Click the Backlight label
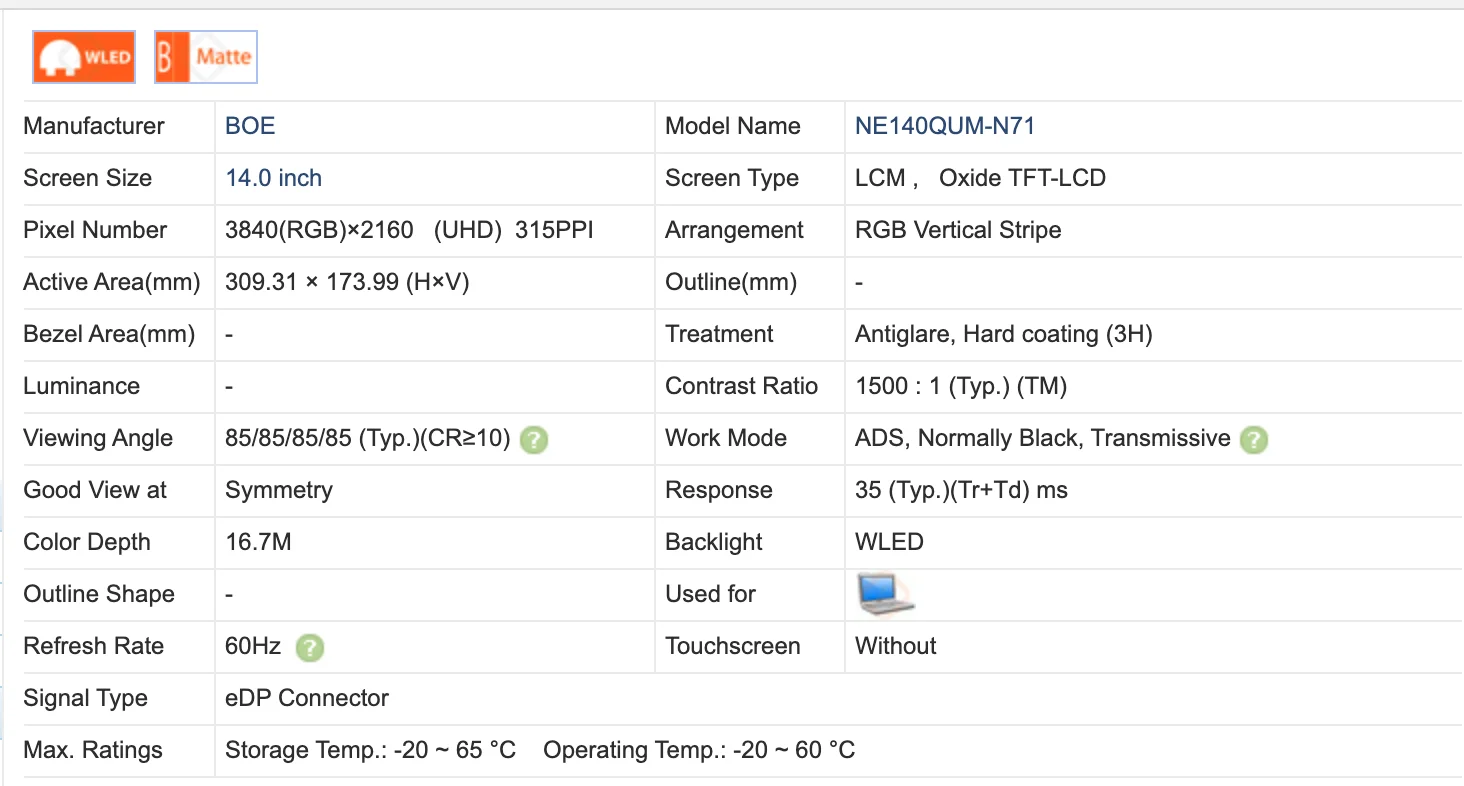The height and width of the screenshot is (786, 1464). 714,542
